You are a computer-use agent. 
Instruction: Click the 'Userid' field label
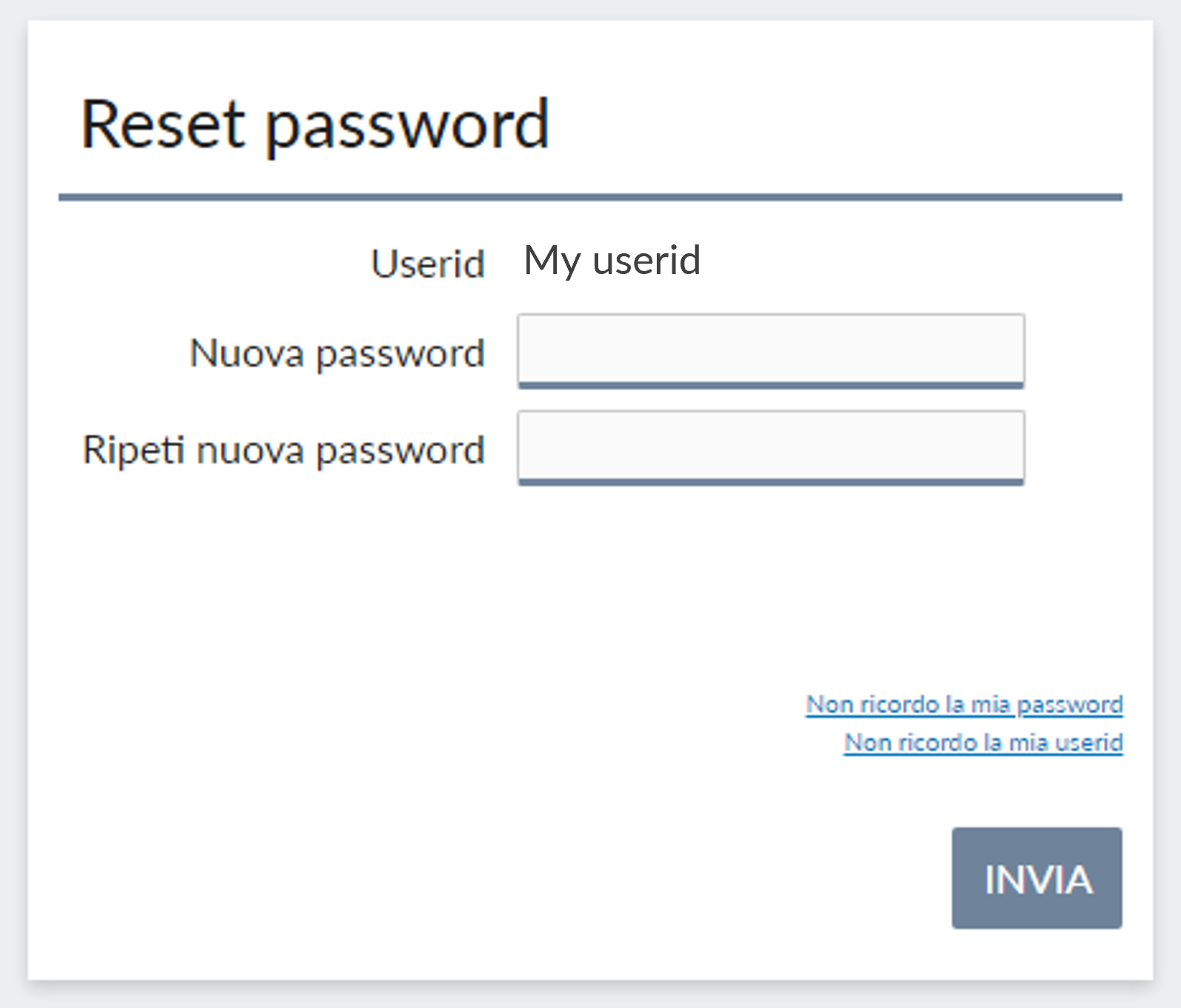click(428, 264)
